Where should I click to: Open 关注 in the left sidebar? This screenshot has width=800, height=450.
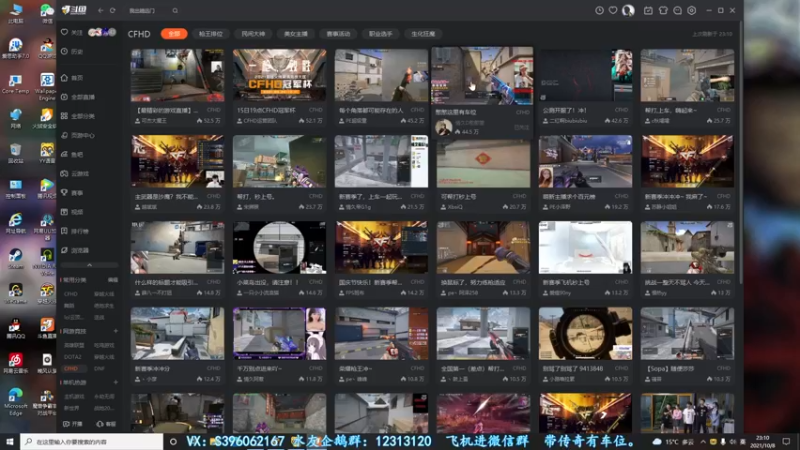(72, 32)
